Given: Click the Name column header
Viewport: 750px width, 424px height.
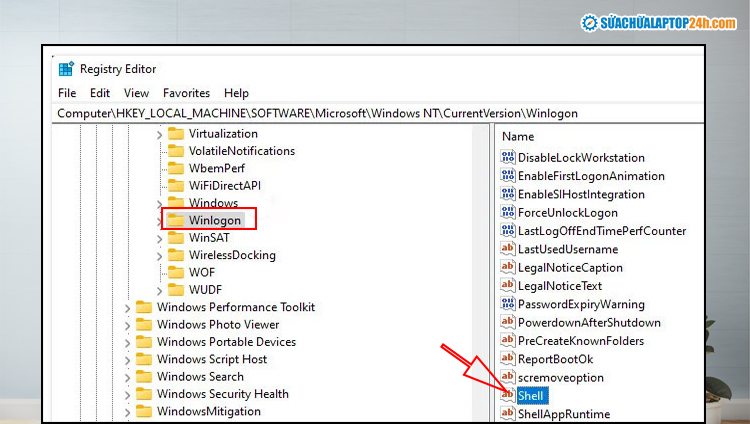Looking at the screenshot, I should coord(518,136).
